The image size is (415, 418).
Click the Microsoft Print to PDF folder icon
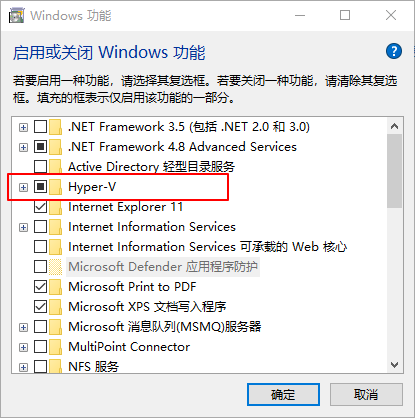(55, 287)
